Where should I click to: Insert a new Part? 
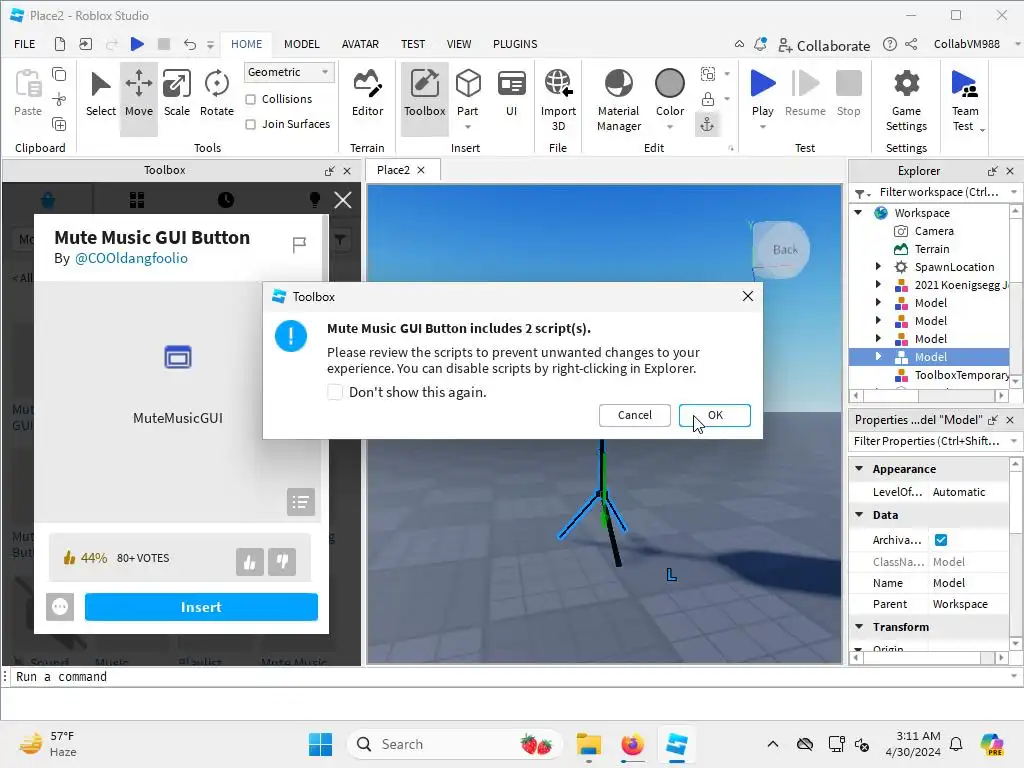coord(468,95)
